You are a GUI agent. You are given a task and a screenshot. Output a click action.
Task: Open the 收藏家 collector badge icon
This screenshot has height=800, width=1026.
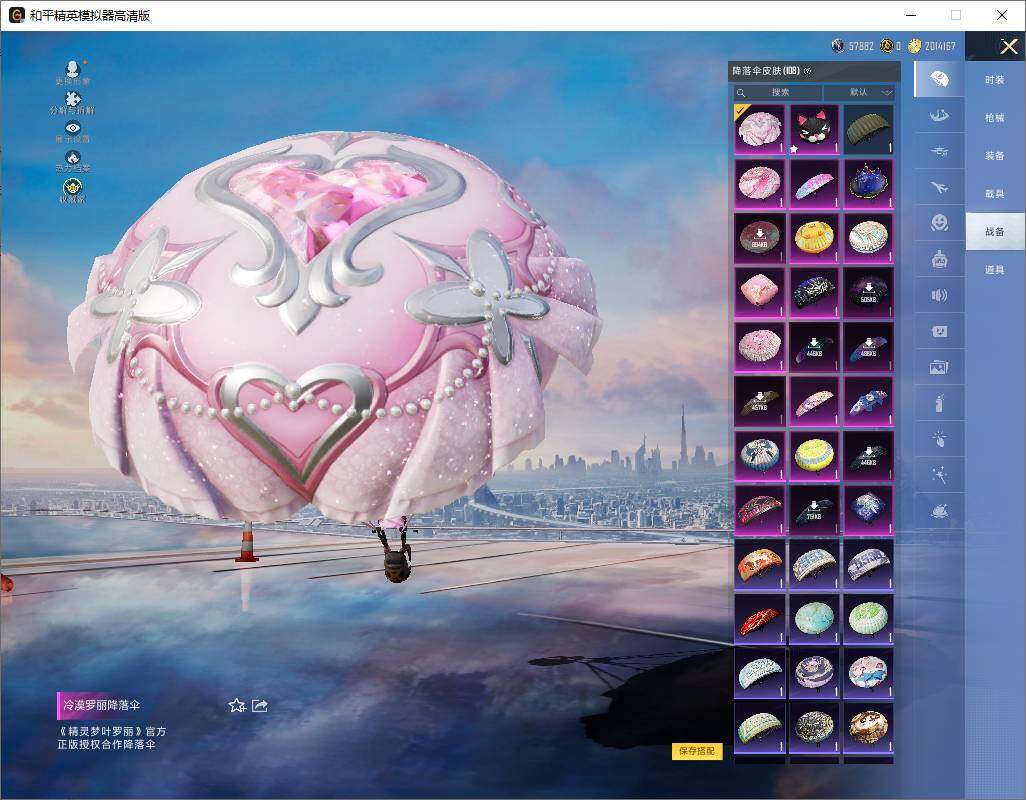72,188
